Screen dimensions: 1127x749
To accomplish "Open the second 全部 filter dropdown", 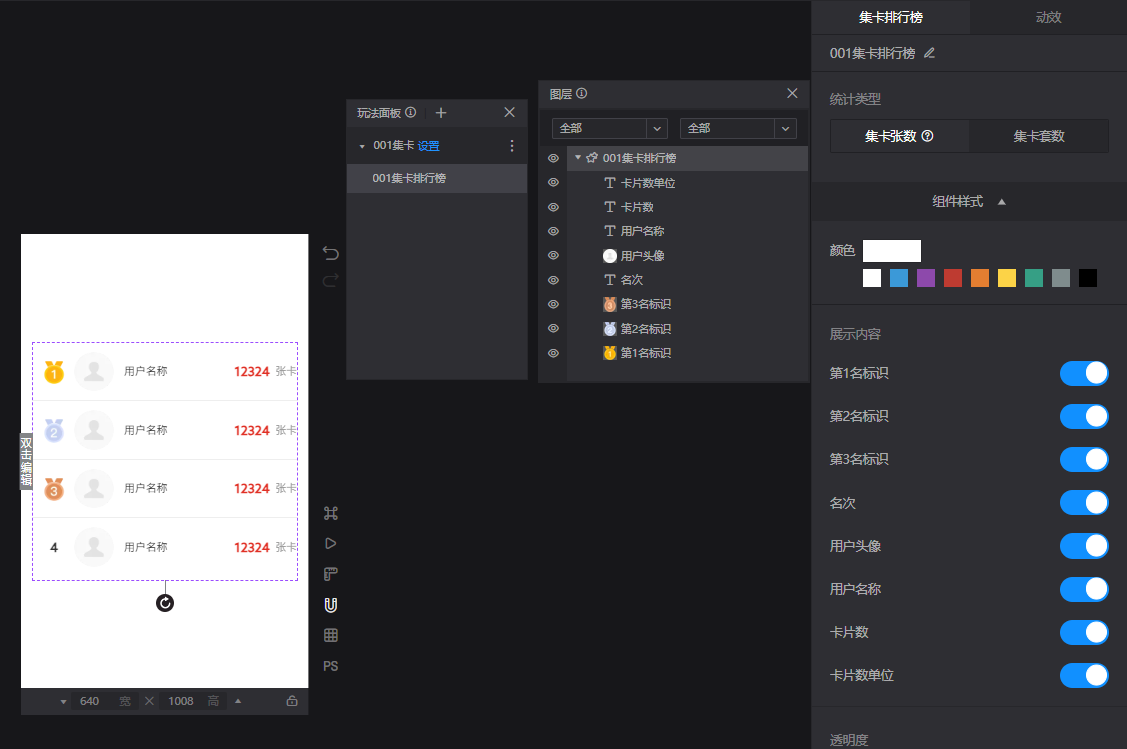I will (738, 129).
